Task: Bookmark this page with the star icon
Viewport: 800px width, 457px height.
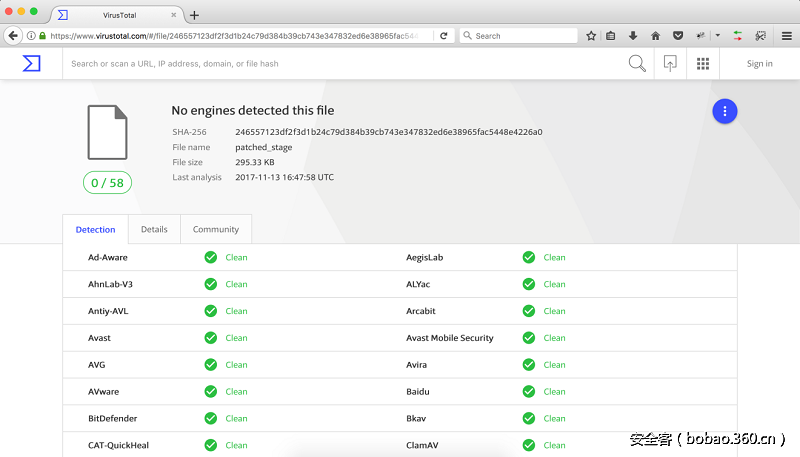Action: click(x=591, y=35)
